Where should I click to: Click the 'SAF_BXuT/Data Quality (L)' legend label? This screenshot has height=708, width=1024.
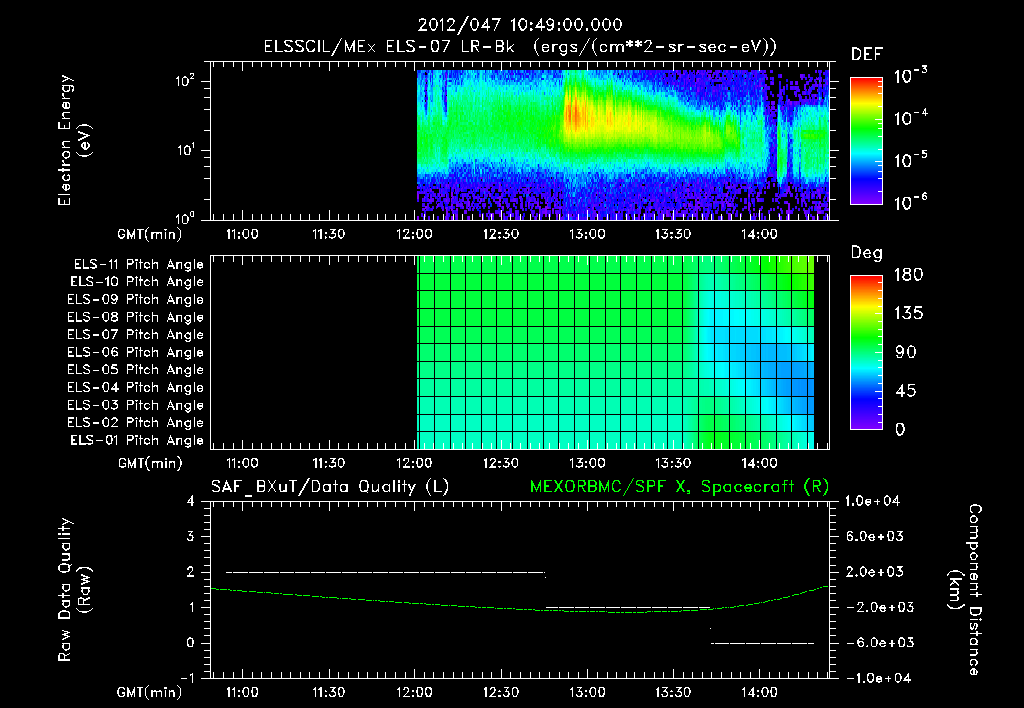[330, 487]
